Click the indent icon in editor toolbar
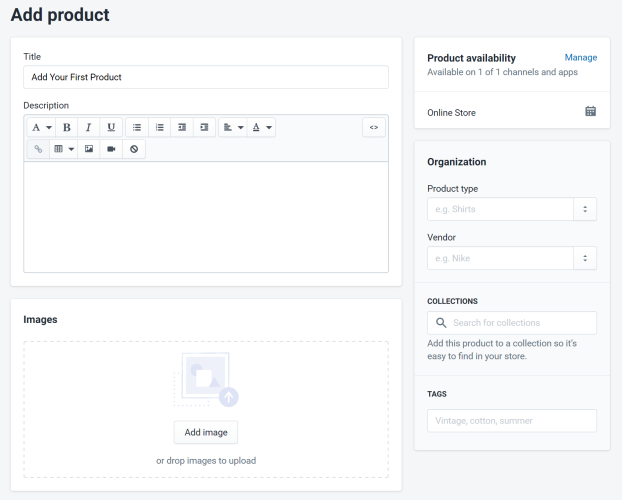Image resolution: width=622 pixels, height=500 pixels. 204,127
